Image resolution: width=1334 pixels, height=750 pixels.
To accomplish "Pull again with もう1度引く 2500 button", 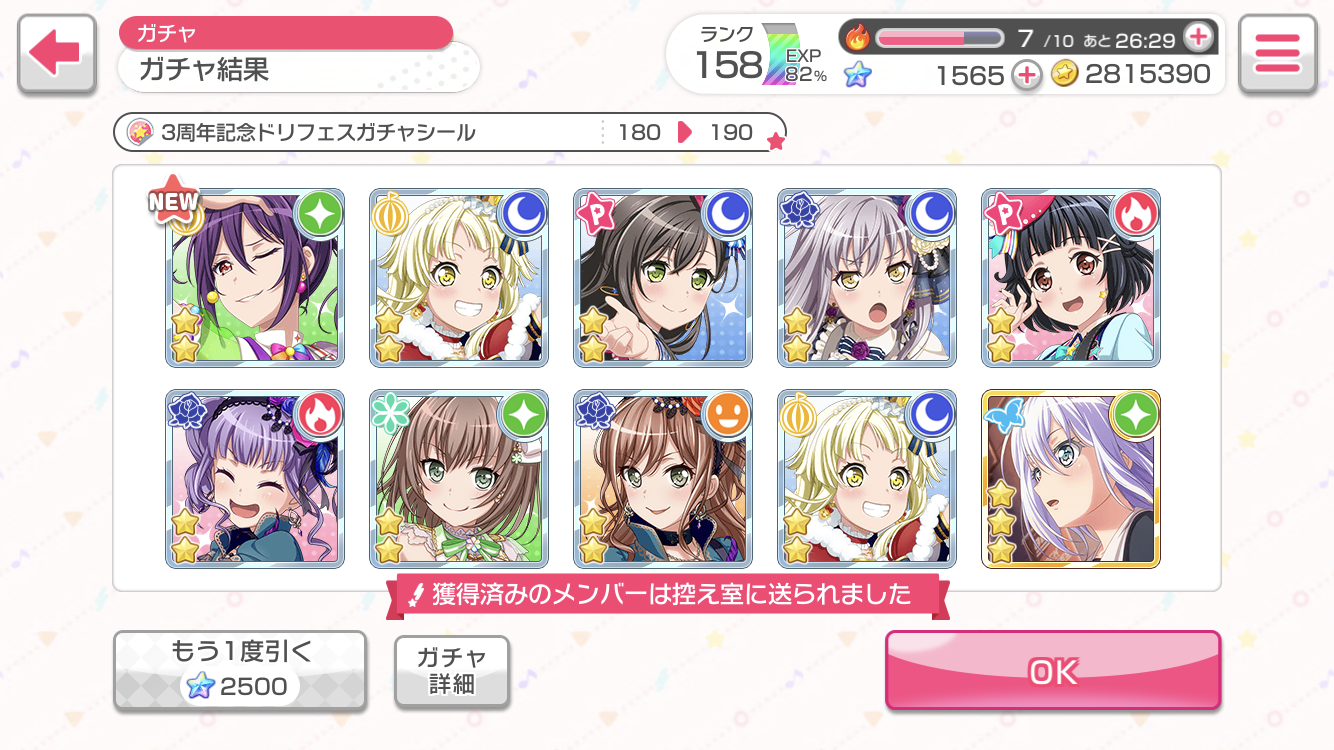I will pyautogui.click(x=239, y=671).
